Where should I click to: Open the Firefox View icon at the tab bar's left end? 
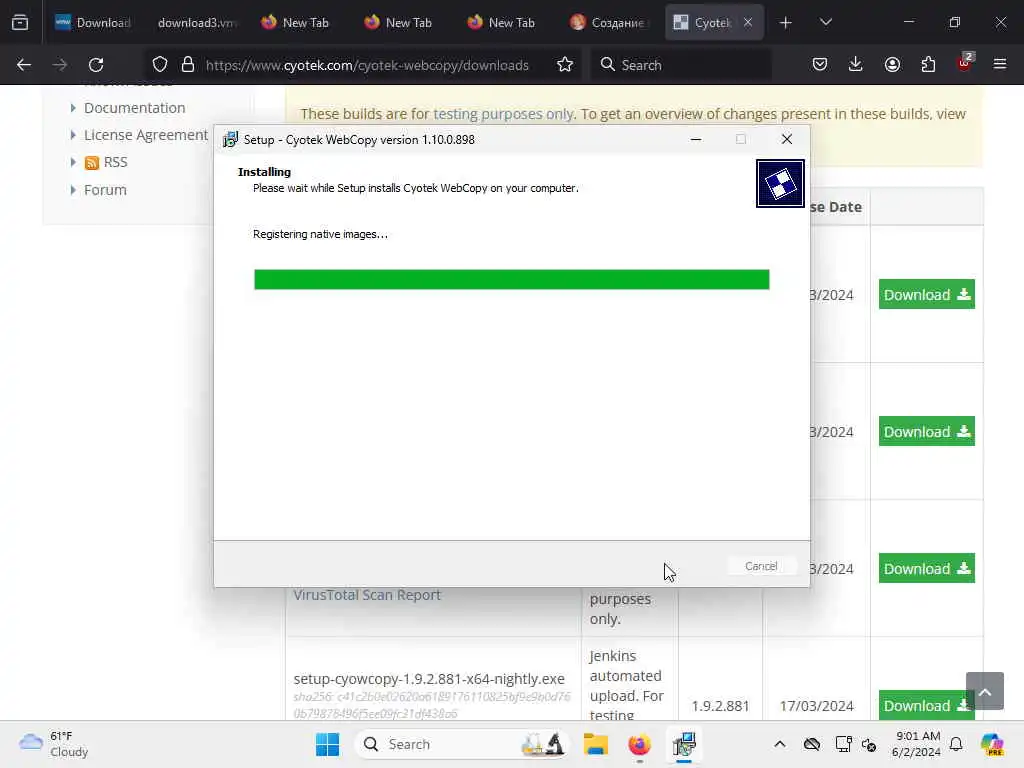pos(20,23)
